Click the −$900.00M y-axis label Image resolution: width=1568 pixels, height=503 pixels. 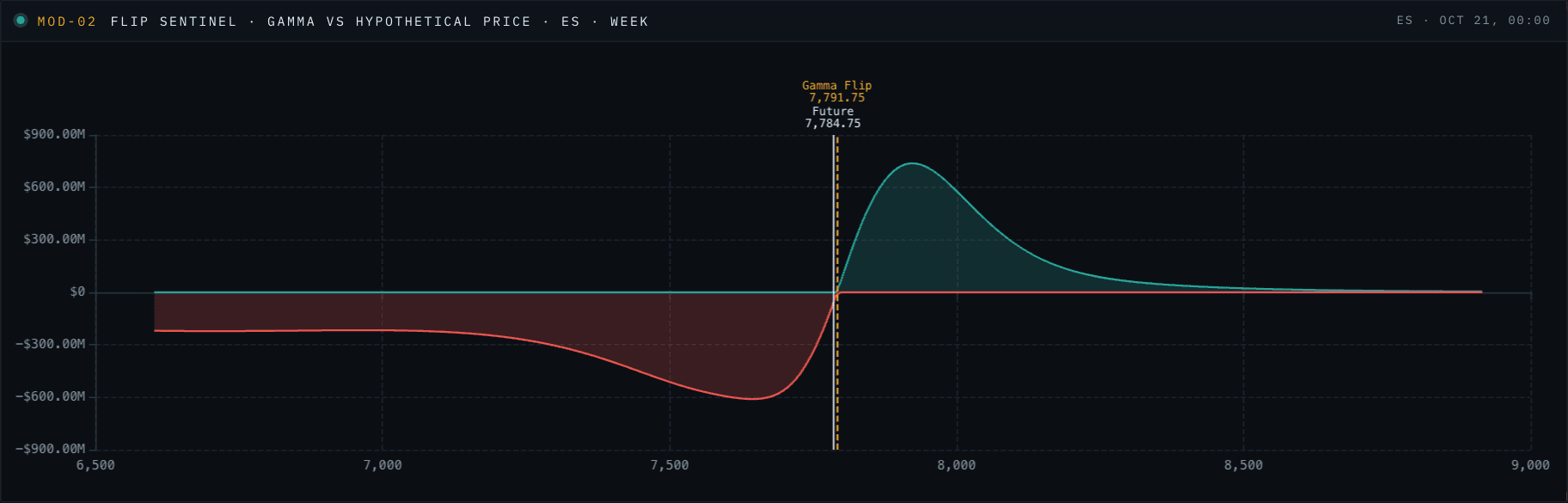(x=51, y=449)
